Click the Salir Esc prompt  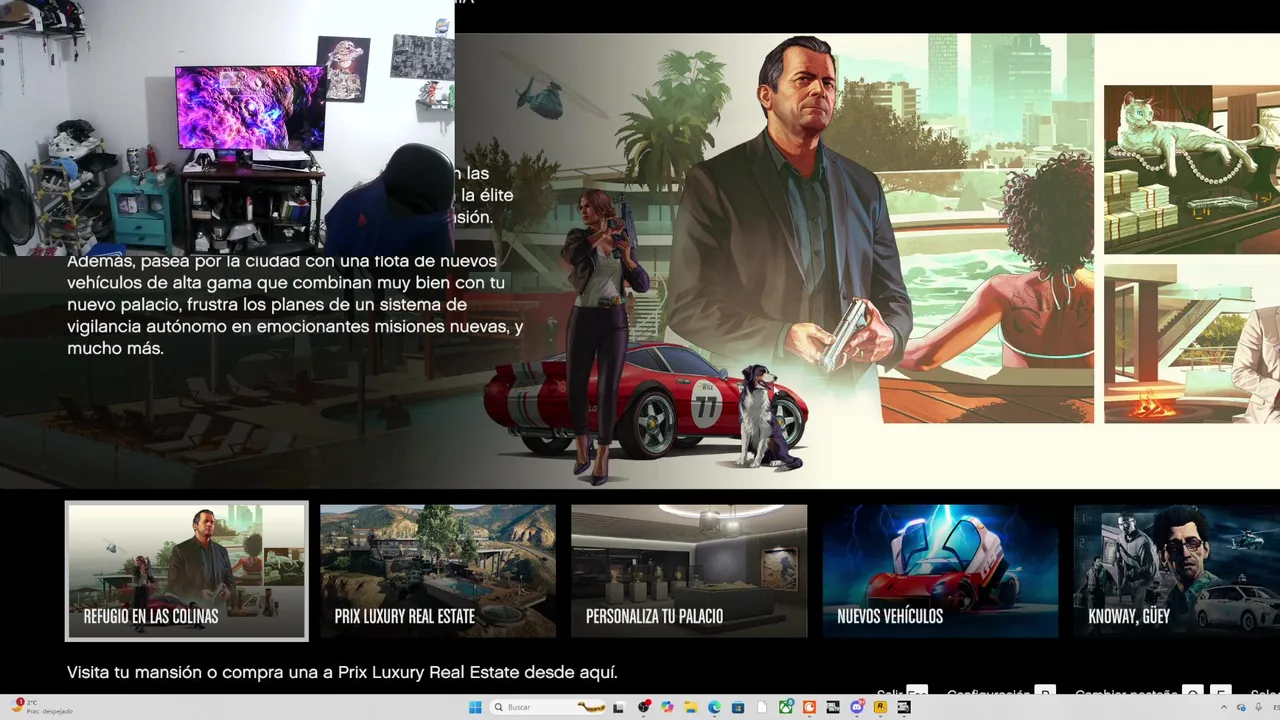click(902, 691)
